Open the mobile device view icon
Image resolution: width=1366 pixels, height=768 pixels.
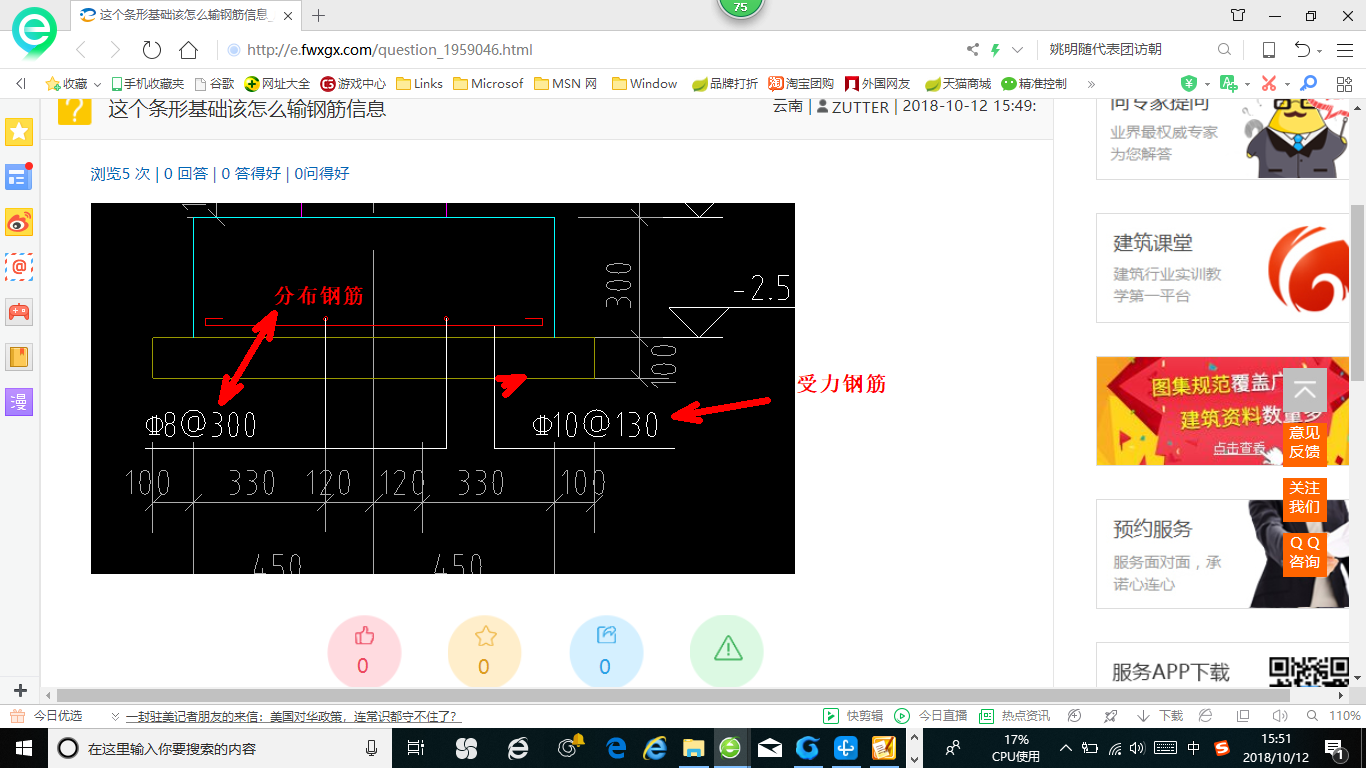[1268, 50]
